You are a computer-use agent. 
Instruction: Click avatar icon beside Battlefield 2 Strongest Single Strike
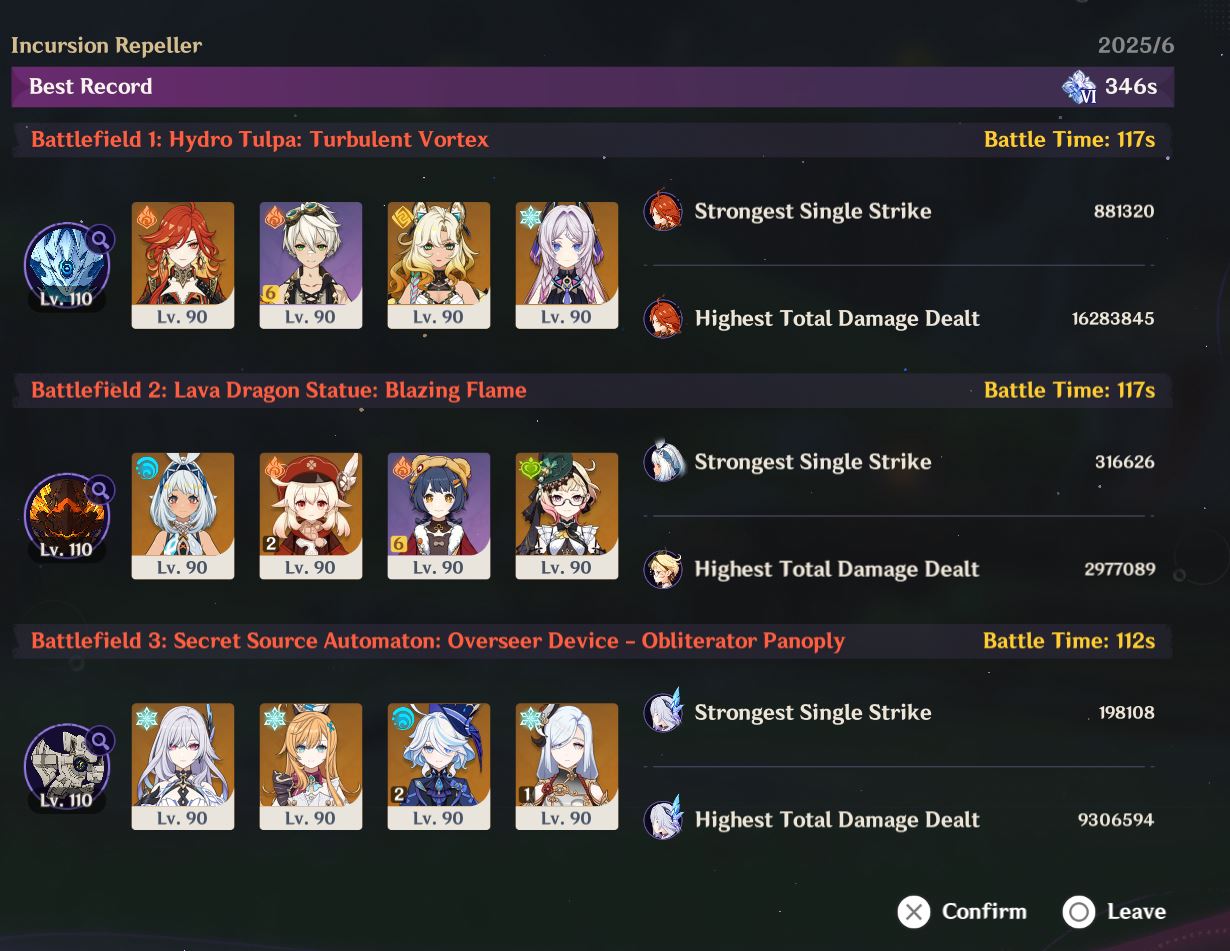pyautogui.click(x=663, y=461)
